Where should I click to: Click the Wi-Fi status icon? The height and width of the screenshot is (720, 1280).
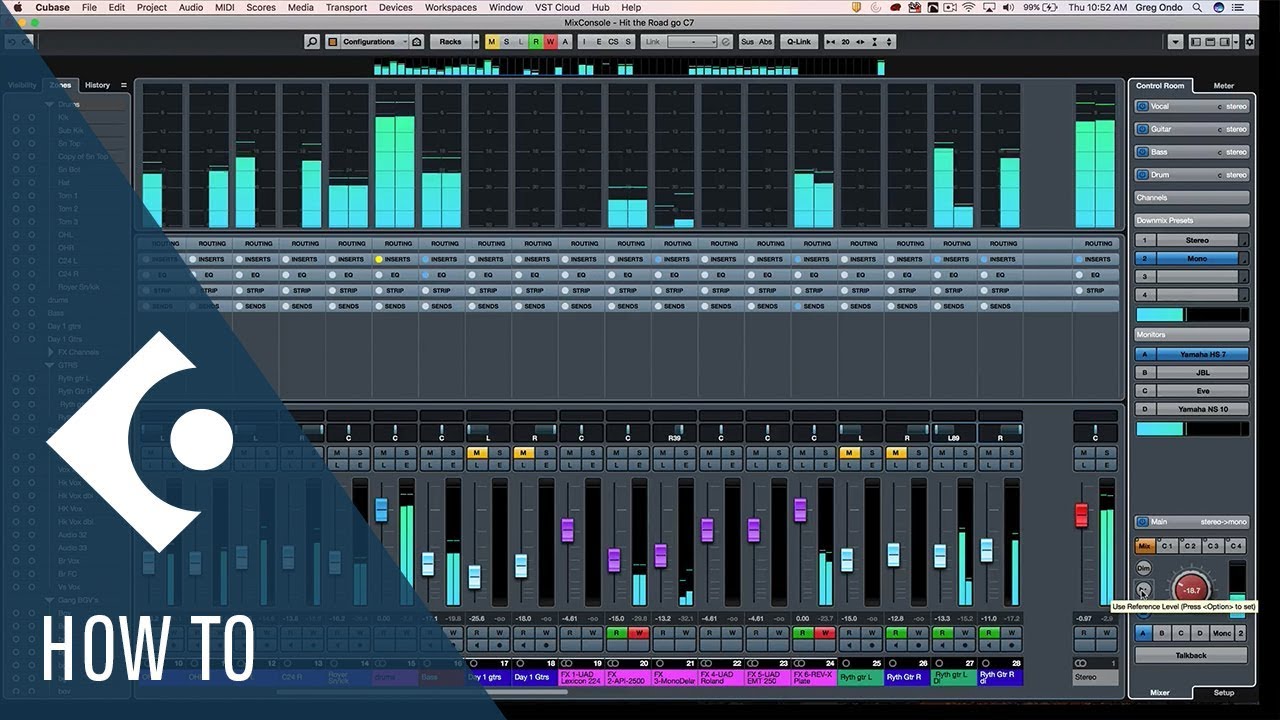(x=968, y=7)
